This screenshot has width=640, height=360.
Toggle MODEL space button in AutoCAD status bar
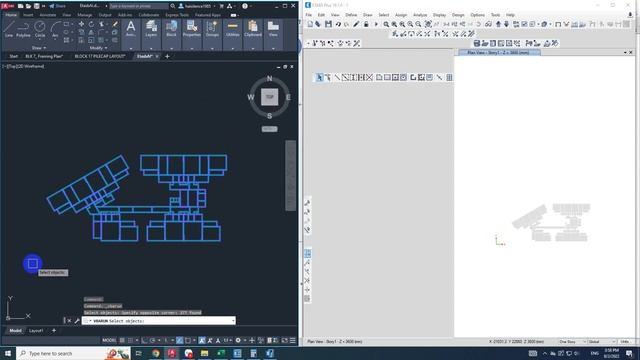tap(109, 340)
